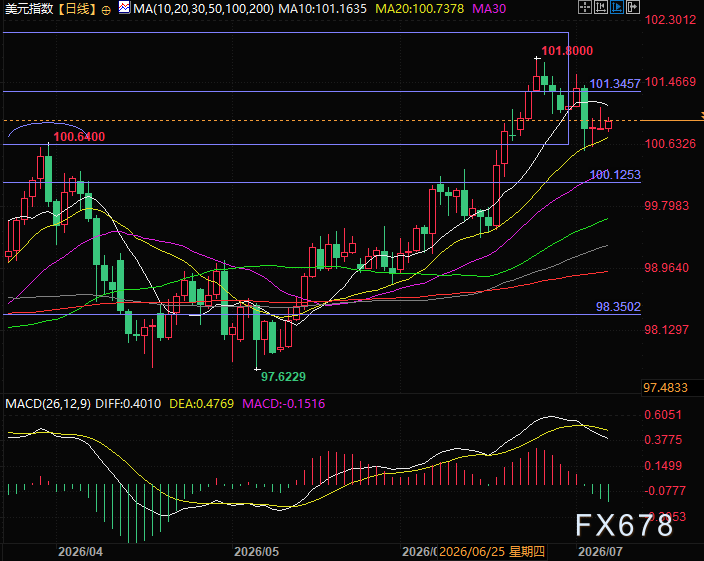Select the DEA:0.4769 legend item
This screenshot has width=704, height=561.
click(x=202, y=403)
